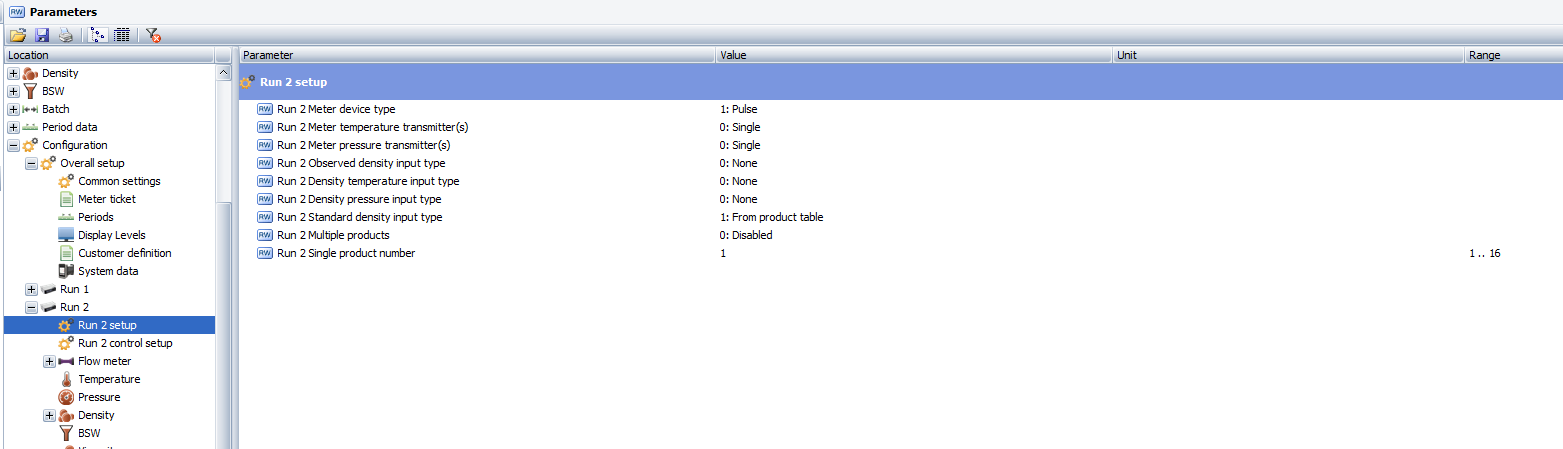Click the Location tree scrollbar up arrow
The height and width of the screenshot is (449, 1563).
tap(223, 73)
